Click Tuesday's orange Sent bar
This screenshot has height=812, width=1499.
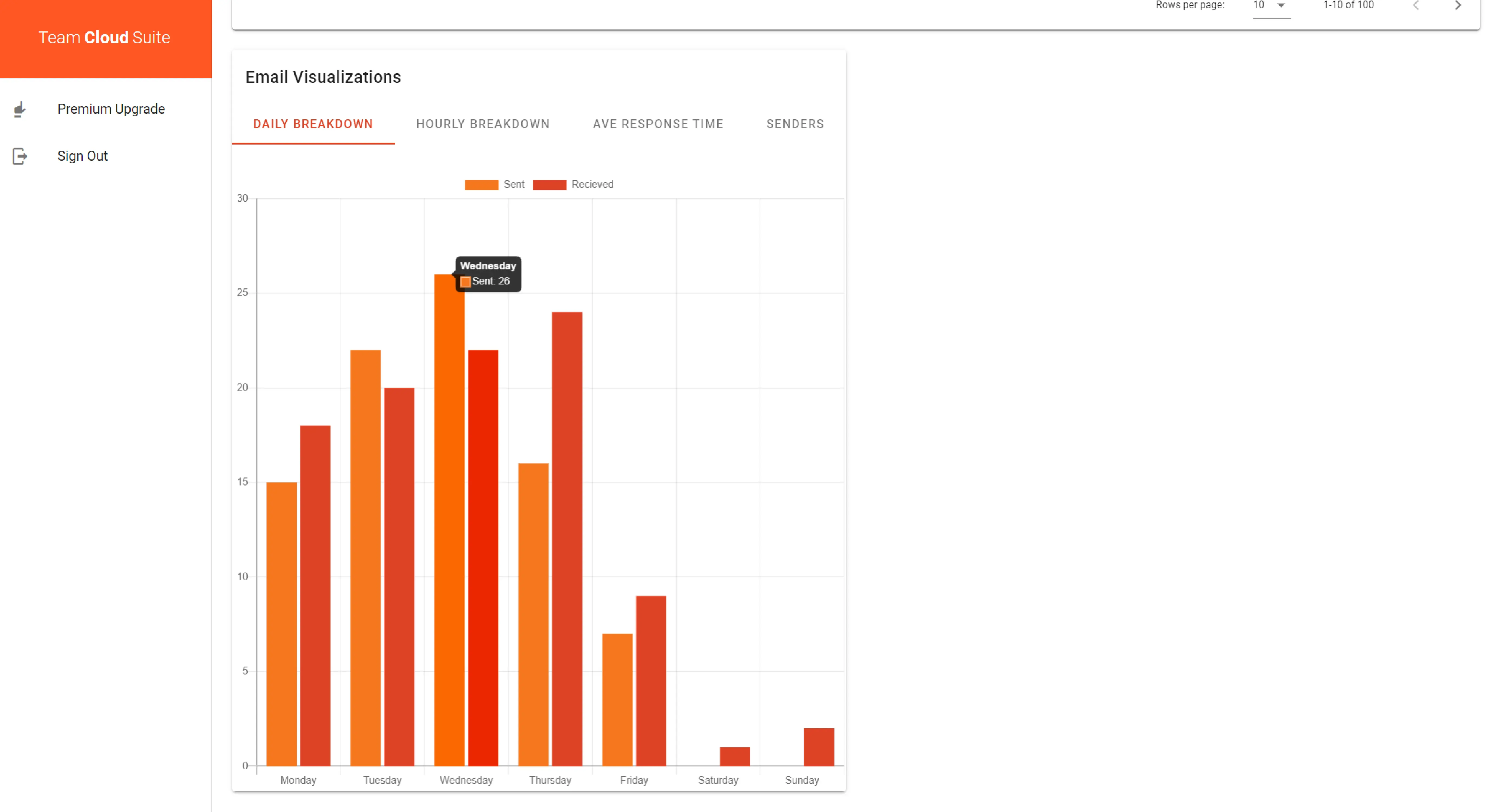point(365,558)
